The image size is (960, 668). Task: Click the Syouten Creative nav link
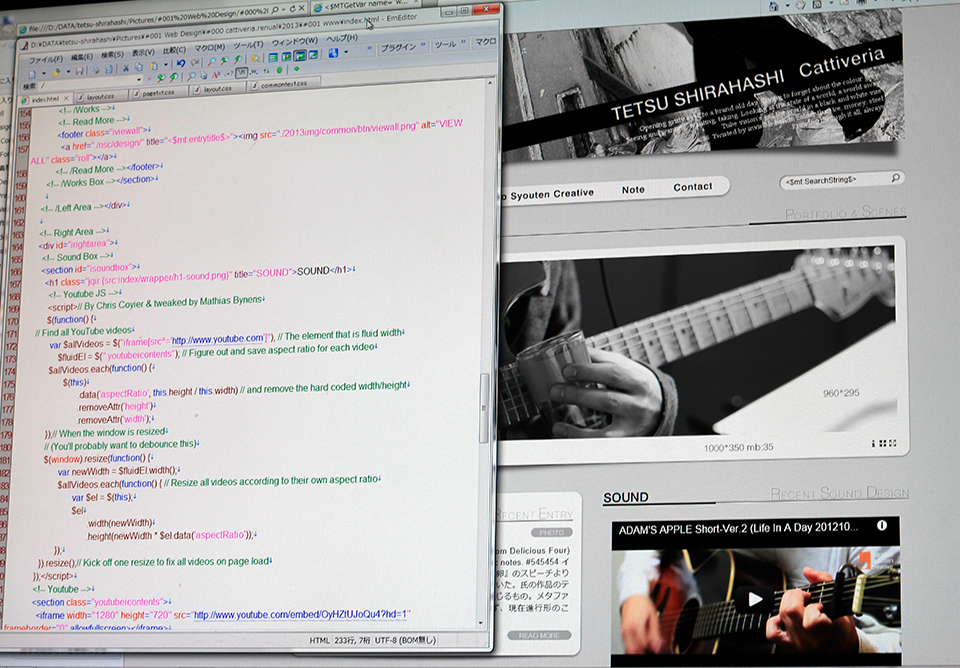(x=552, y=194)
